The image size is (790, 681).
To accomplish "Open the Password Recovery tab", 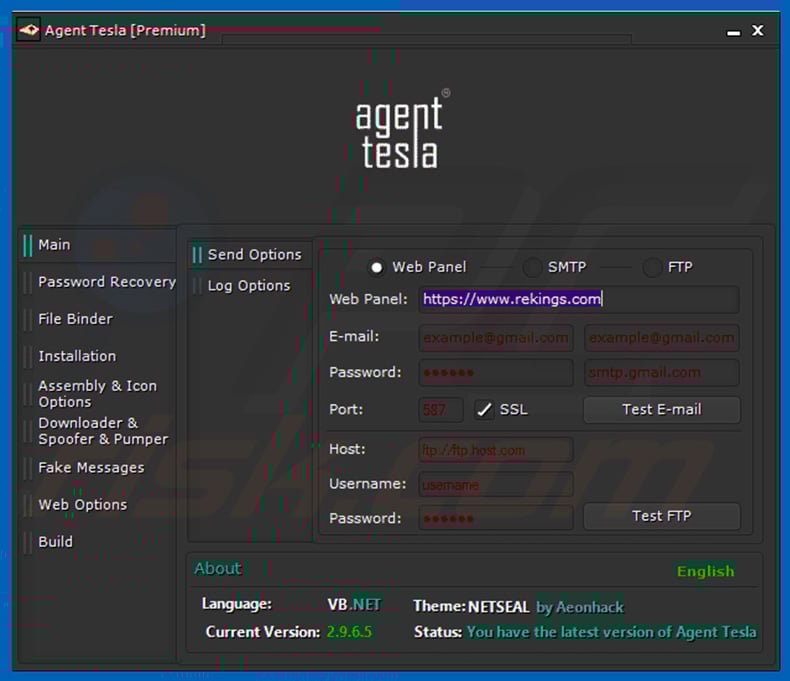I will (x=98, y=282).
